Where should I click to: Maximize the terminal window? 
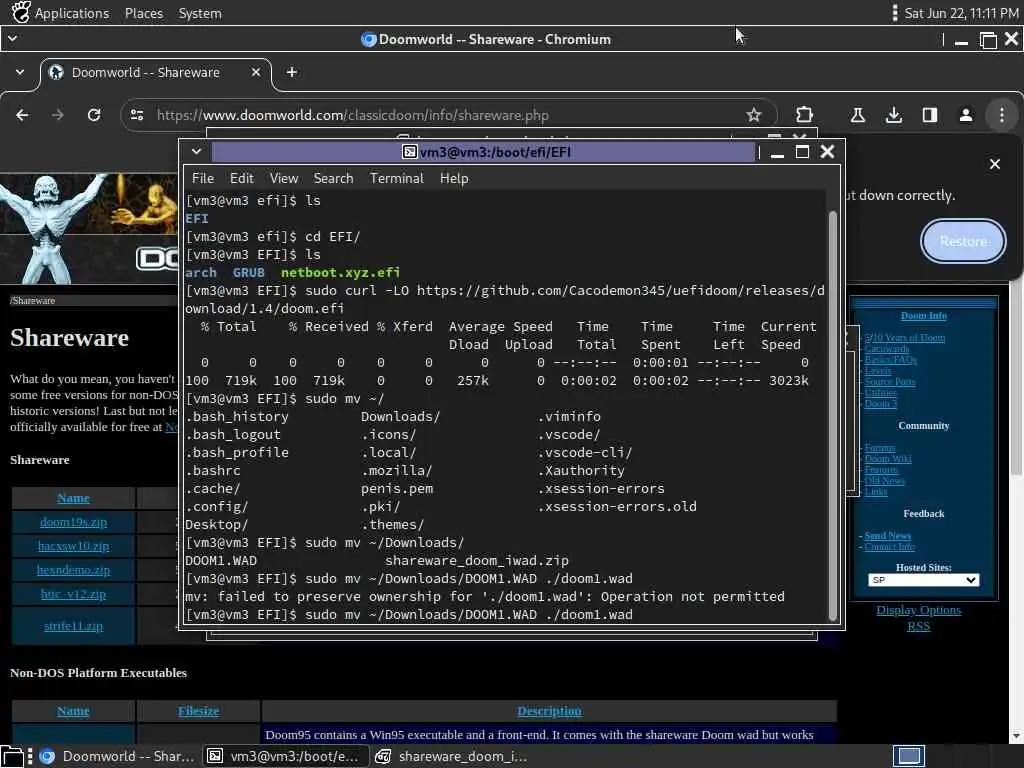click(802, 152)
